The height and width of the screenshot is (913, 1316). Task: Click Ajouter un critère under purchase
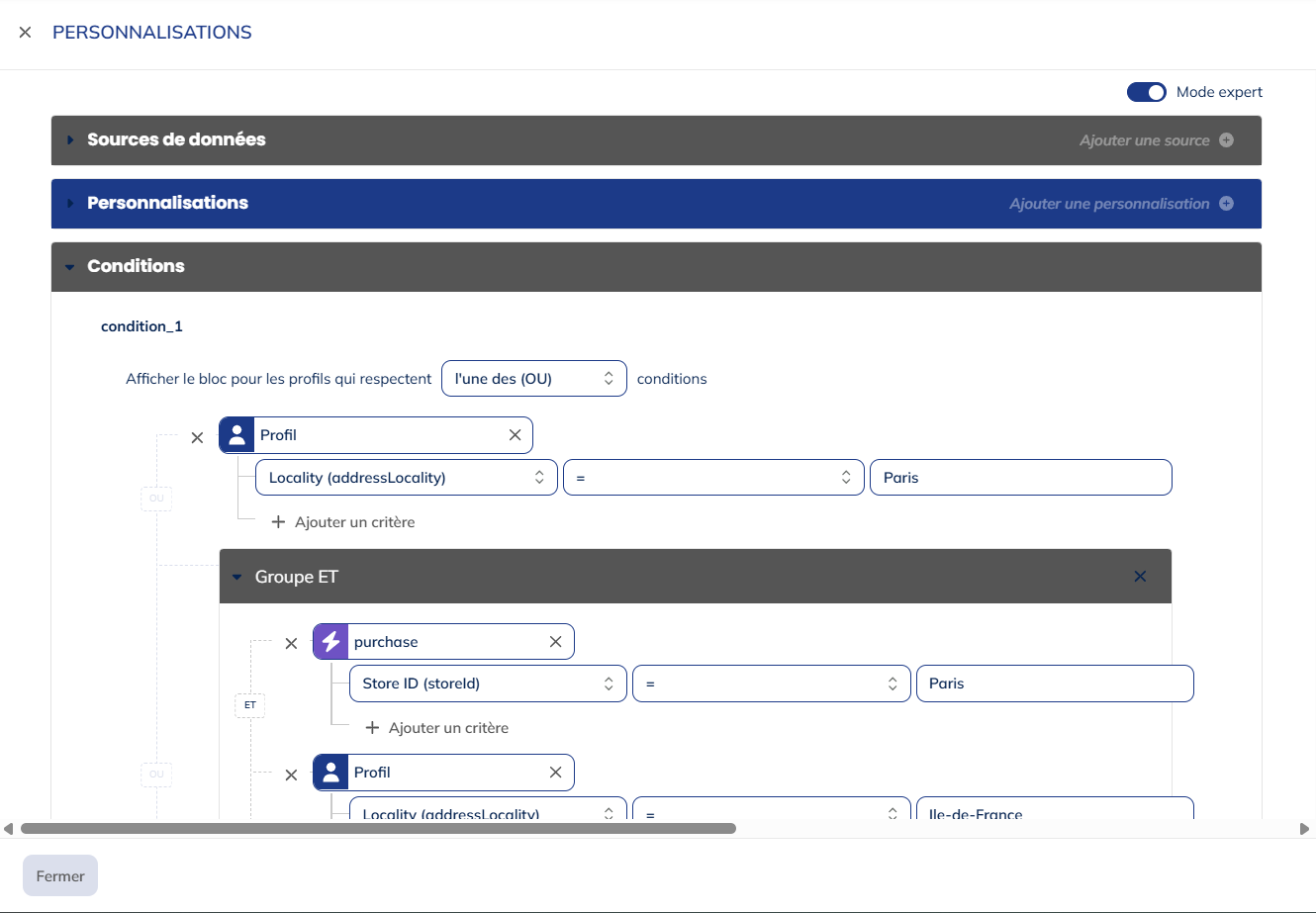click(x=436, y=728)
